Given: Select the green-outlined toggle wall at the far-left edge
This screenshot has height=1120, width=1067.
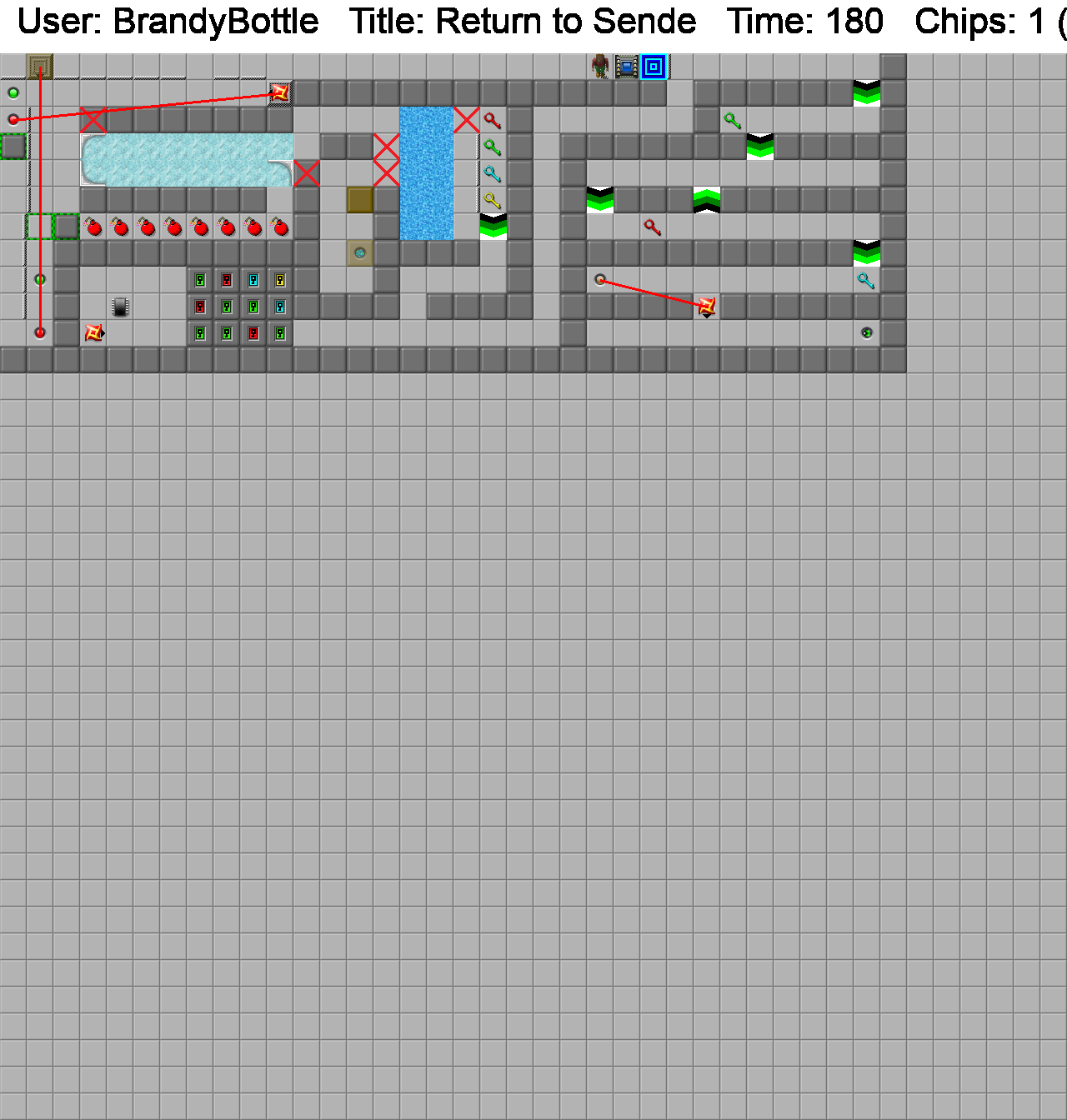Looking at the screenshot, I should [13, 147].
